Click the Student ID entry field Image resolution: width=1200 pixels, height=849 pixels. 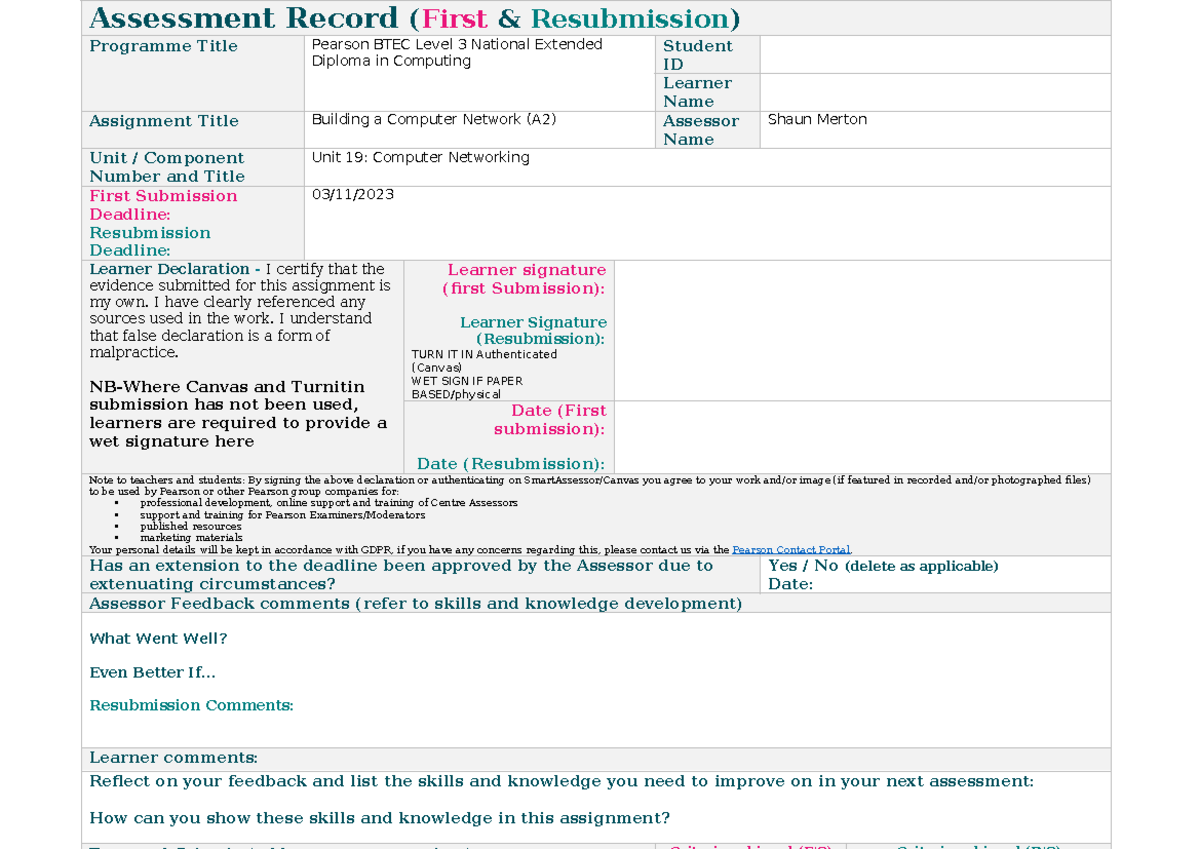(935, 54)
